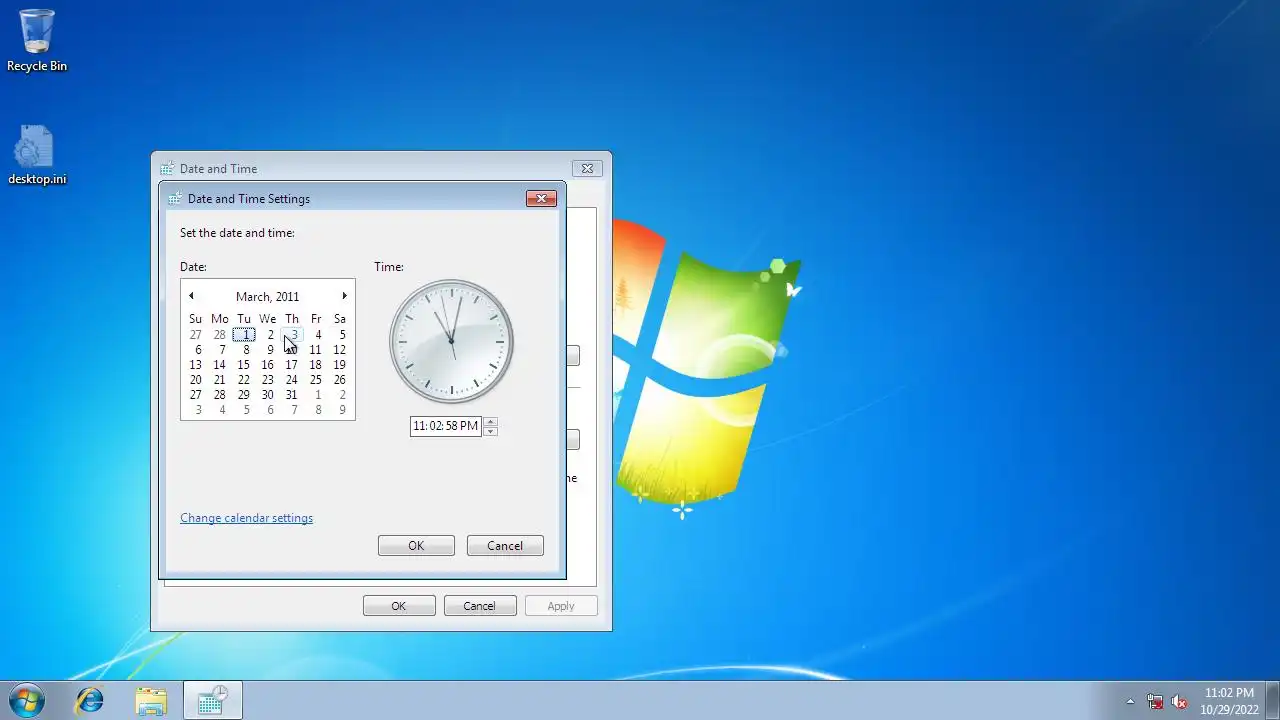
Task: Confirm with OK in Date and Time Settings
Action: click(416, 546)
